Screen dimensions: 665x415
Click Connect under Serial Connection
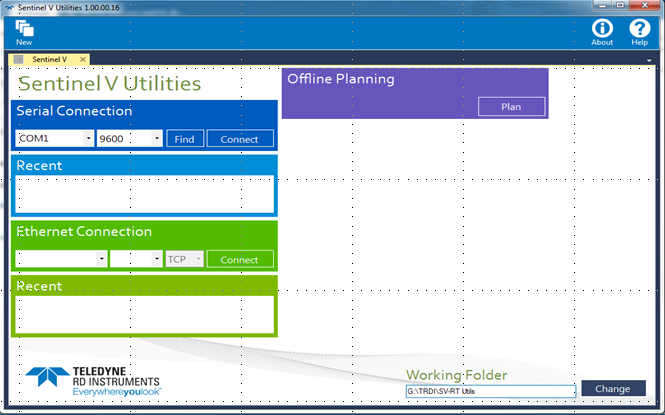[x=240, y=139]
